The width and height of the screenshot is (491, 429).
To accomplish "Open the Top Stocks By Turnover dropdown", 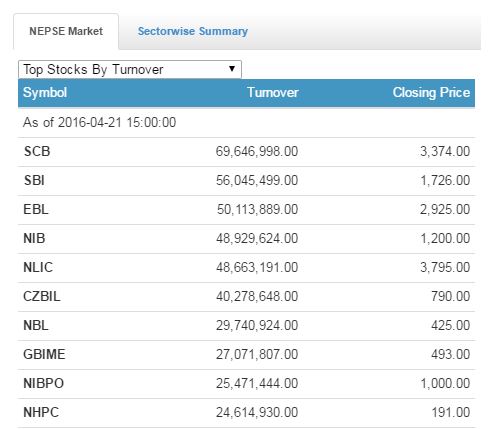I will (130, 69).
